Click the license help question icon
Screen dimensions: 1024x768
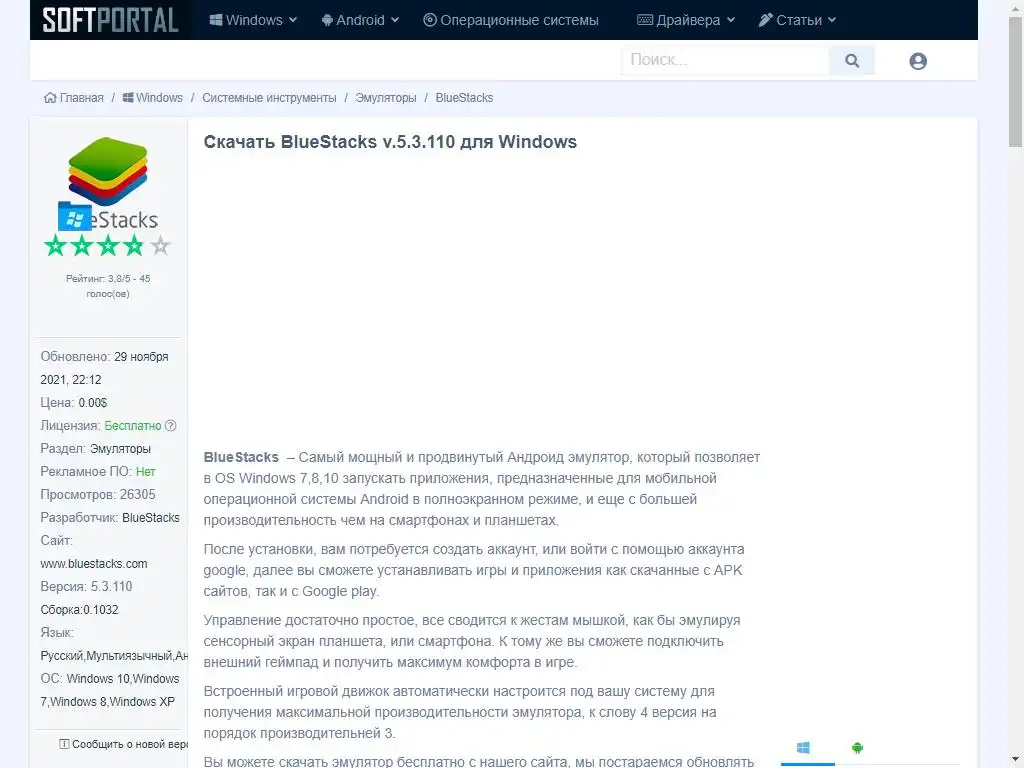[x=170, y=426]
